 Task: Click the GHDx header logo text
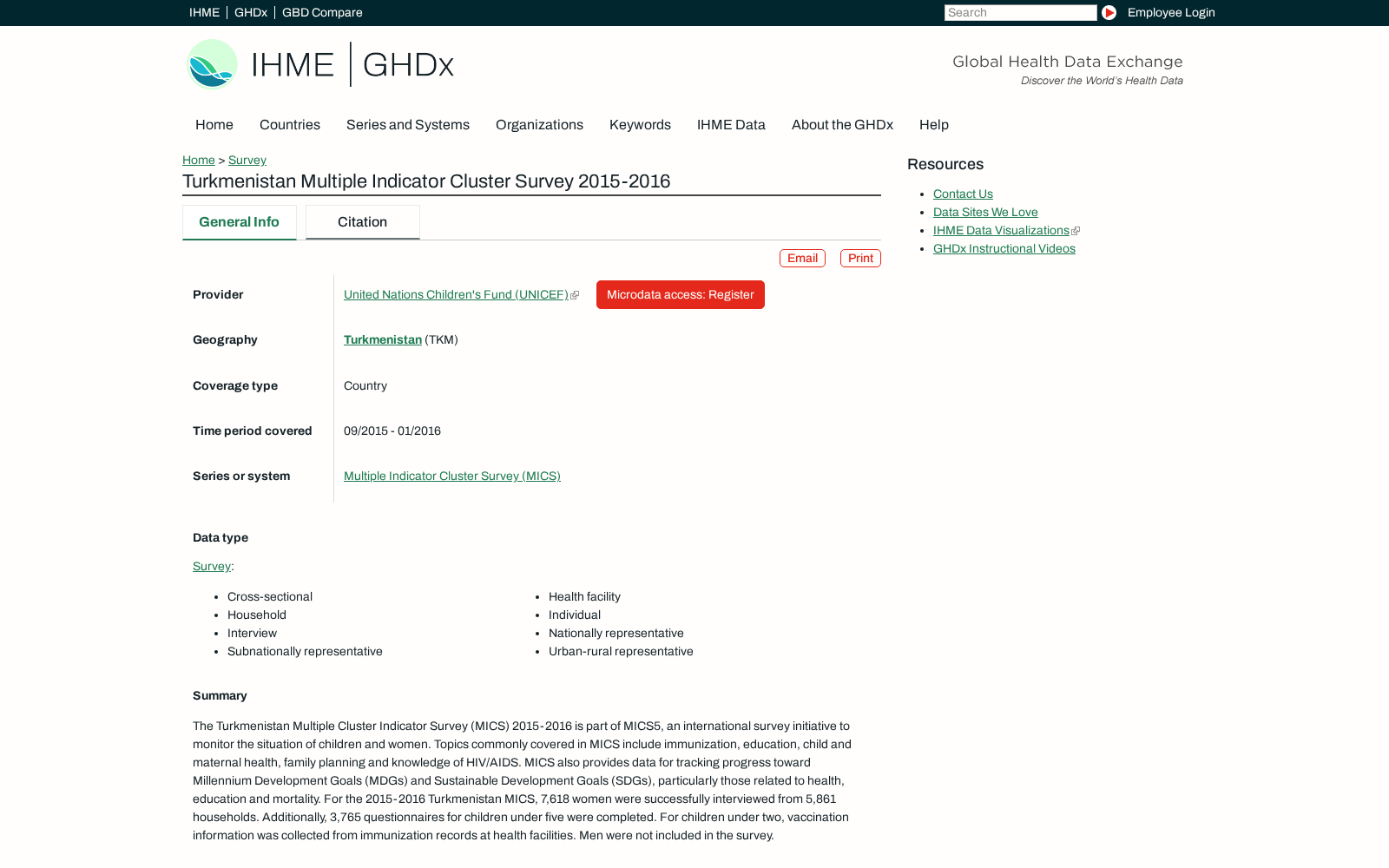pos(408,65)
